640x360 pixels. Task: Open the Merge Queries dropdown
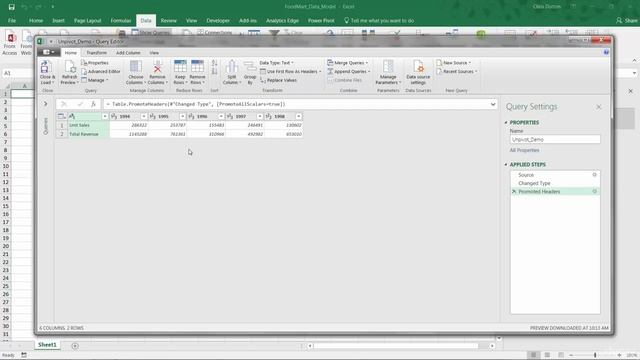[x=348, y=63]
